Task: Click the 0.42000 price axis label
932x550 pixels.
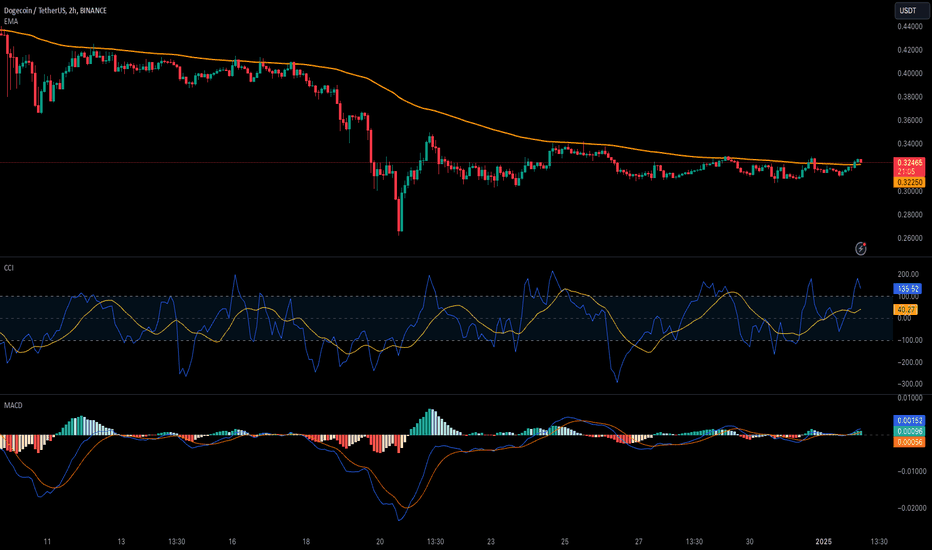Action: (x=910, y=50)
